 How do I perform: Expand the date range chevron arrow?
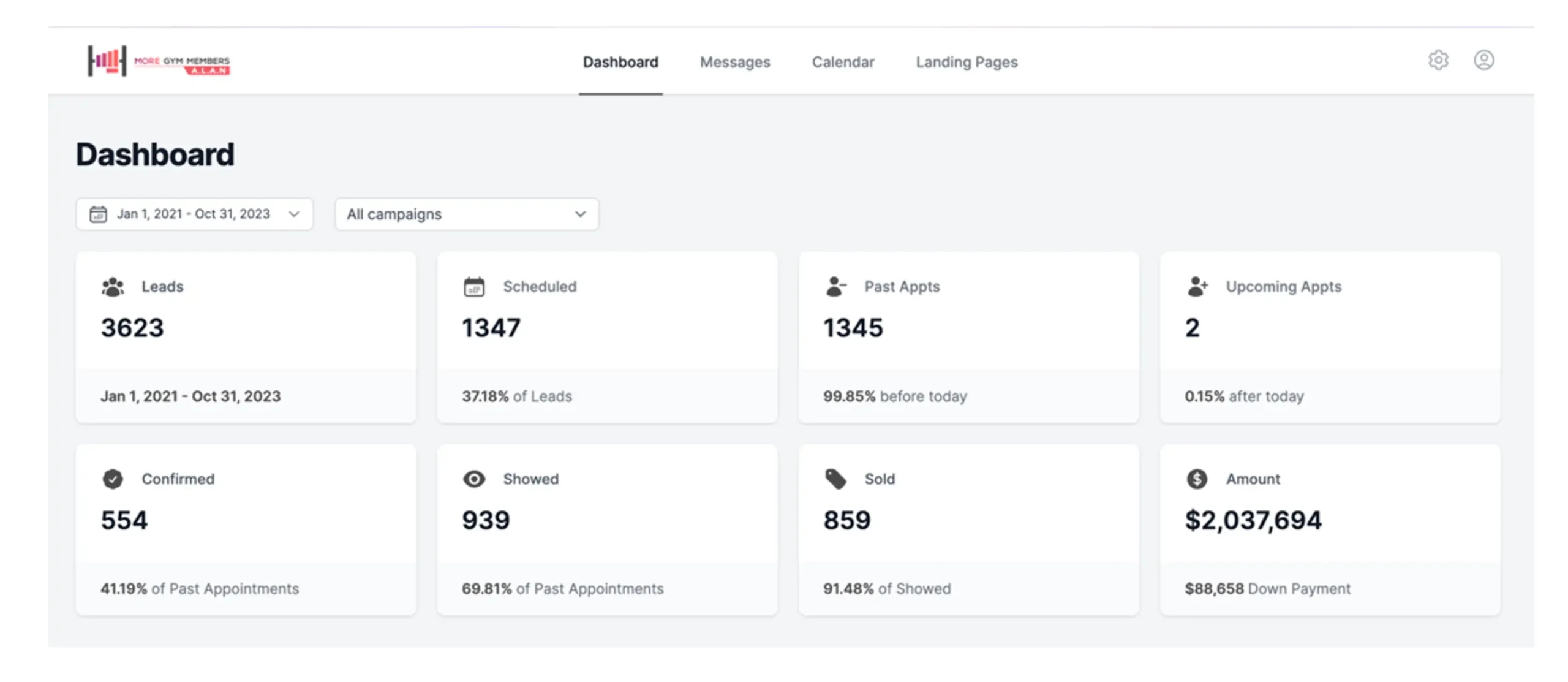coord(294,214)
